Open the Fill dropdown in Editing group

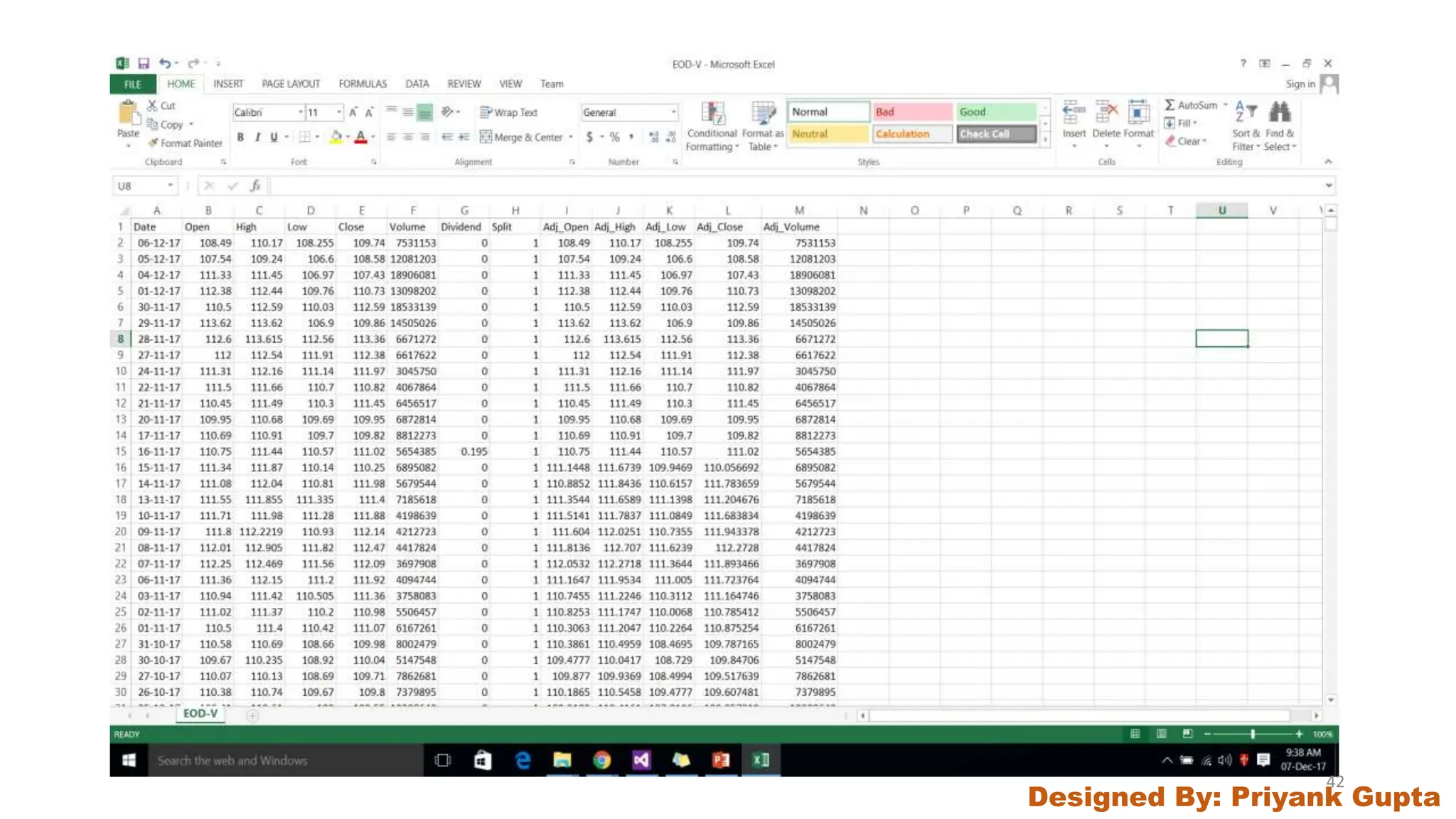click(1182, 123)
